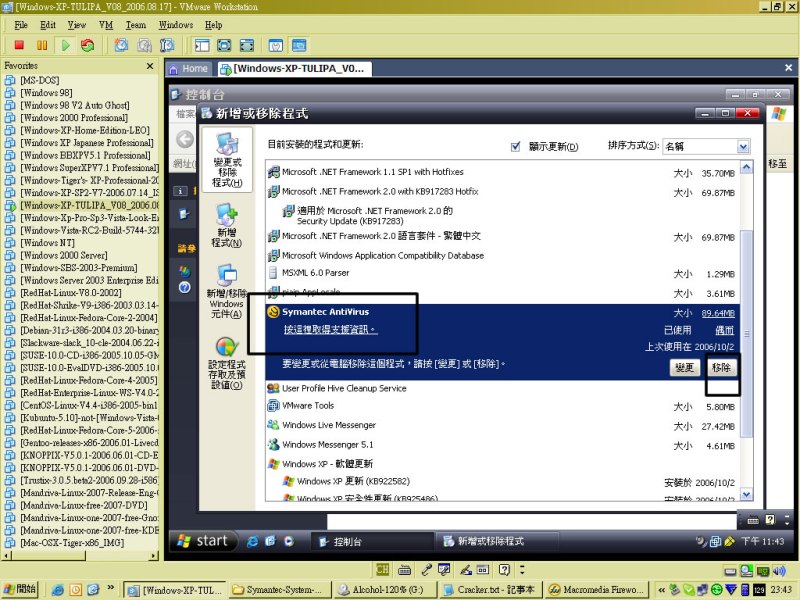The width and height of the screenshot is (800, 600).
Task: Click the green Power On play icon
Action: (x=65, y=45)
